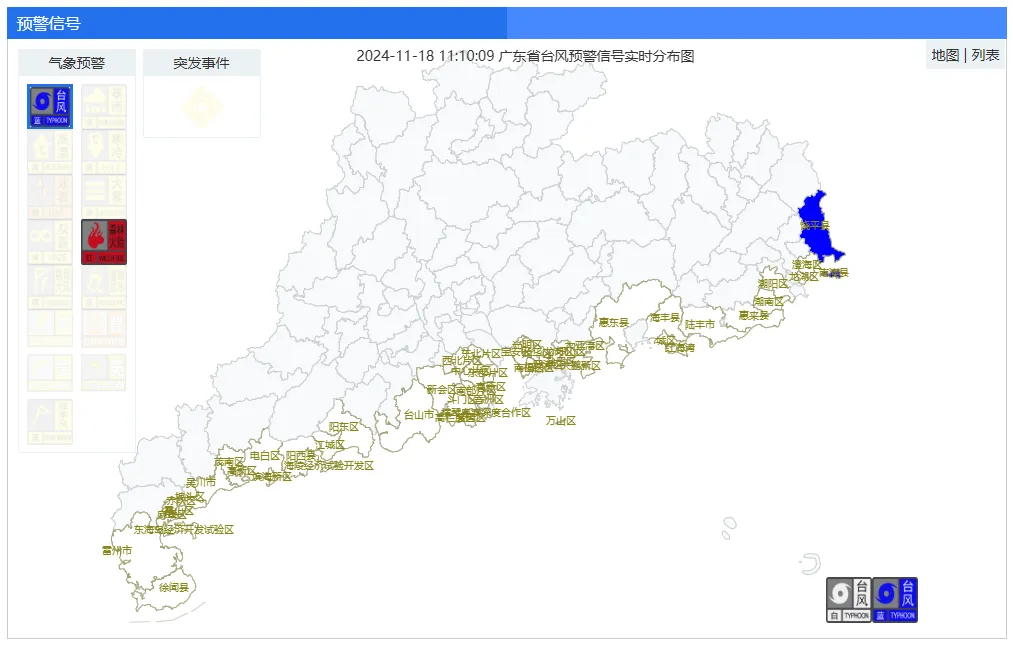Viewport: 1013px width, 646px height.
Task: Click the blue typhoon legend icon
Action: (x=895, y=600)
